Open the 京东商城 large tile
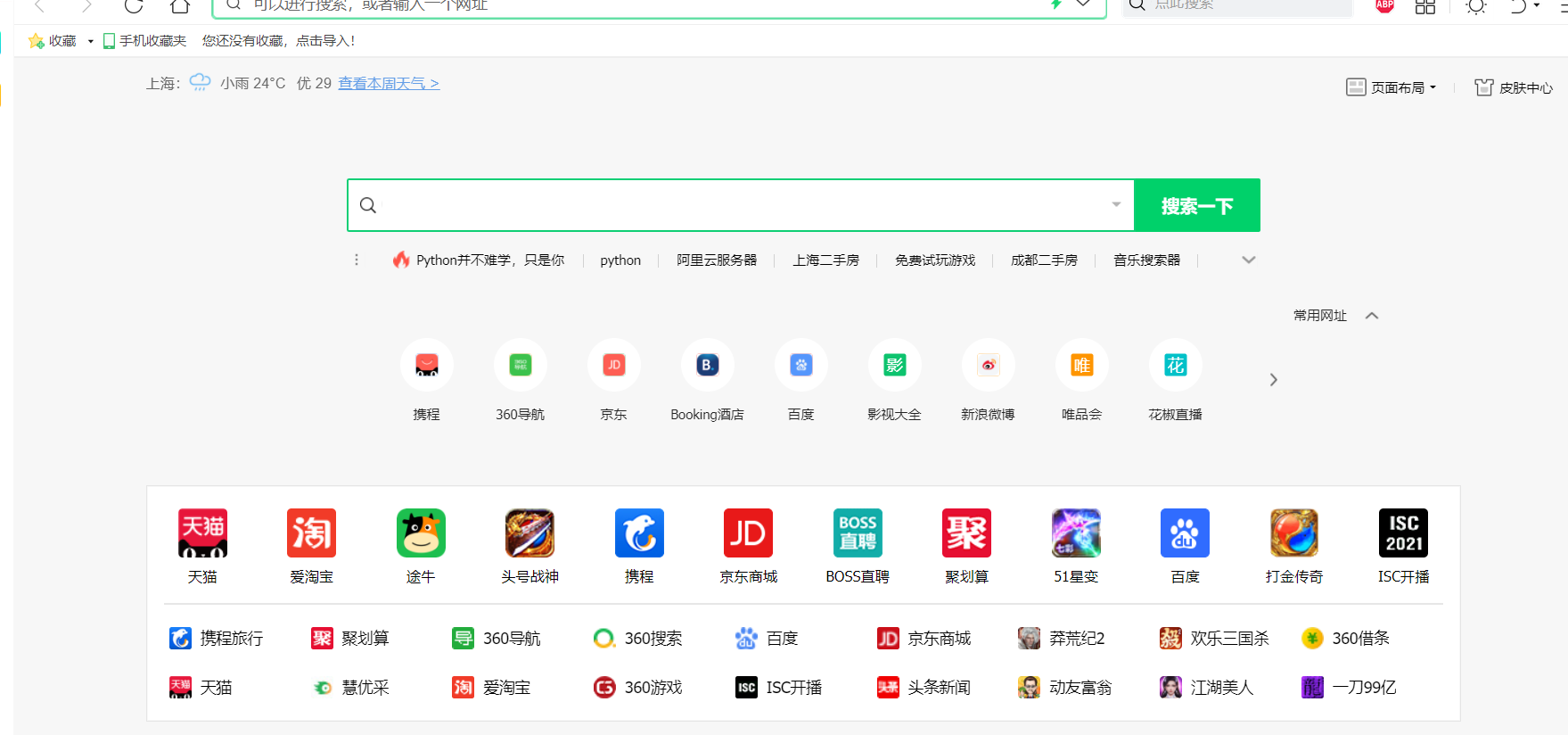The width and height of the screenshot is (1568, 735). pos(748,533)
